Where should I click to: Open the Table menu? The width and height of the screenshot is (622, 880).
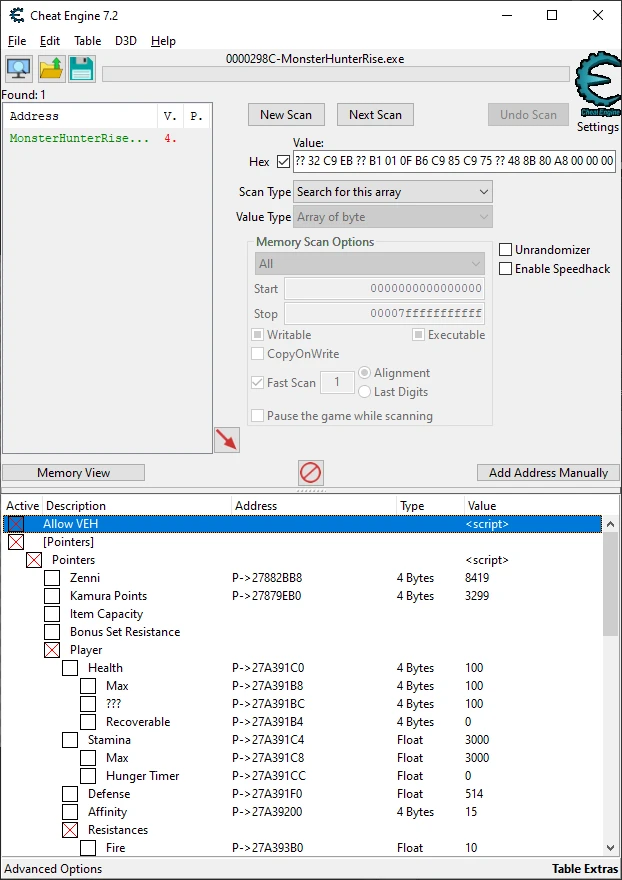click(88, 41)
